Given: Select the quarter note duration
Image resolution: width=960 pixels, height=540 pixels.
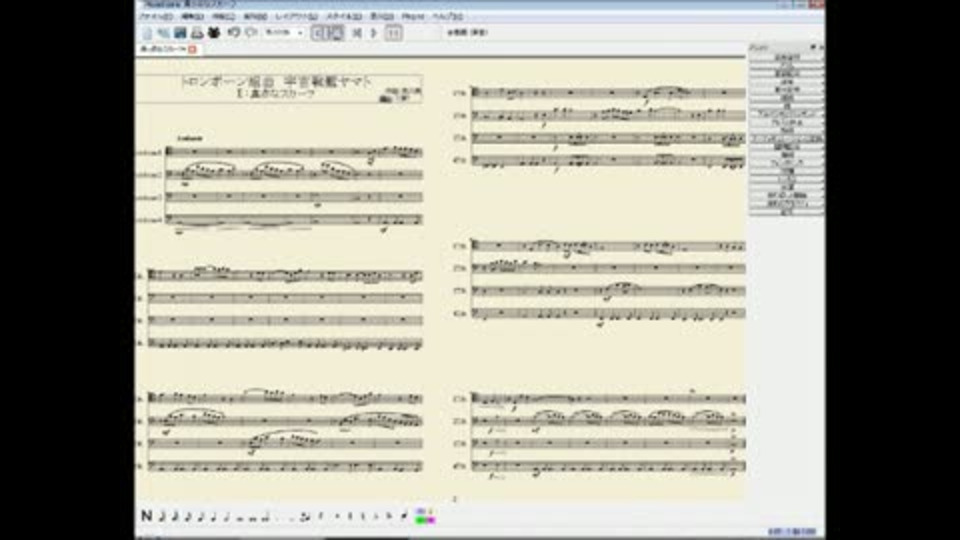Looking at the screenshot, I should 214,516.
